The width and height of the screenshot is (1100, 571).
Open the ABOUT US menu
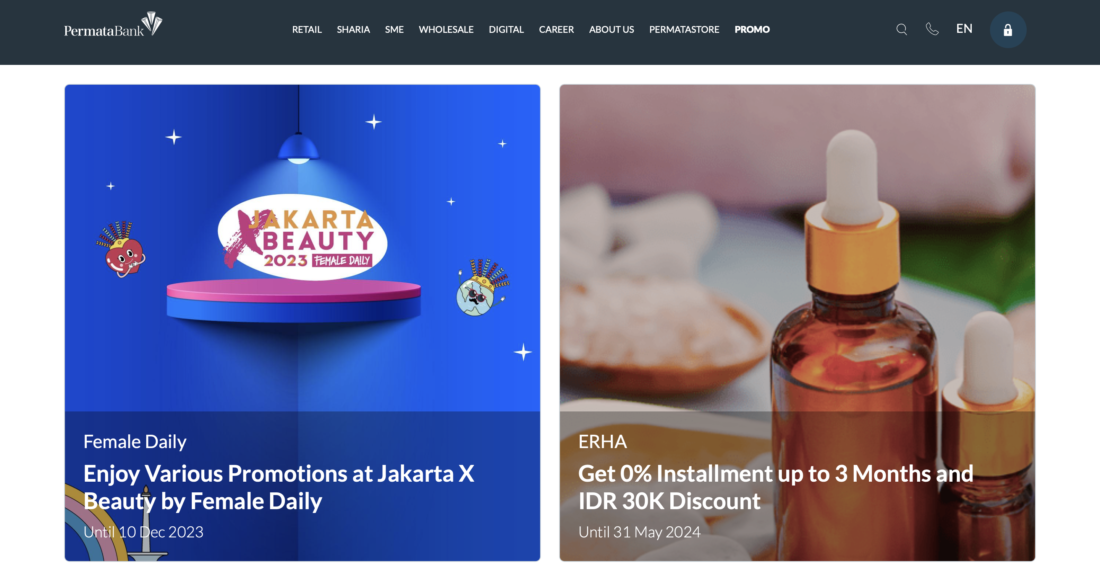click(x=611, y=29)
